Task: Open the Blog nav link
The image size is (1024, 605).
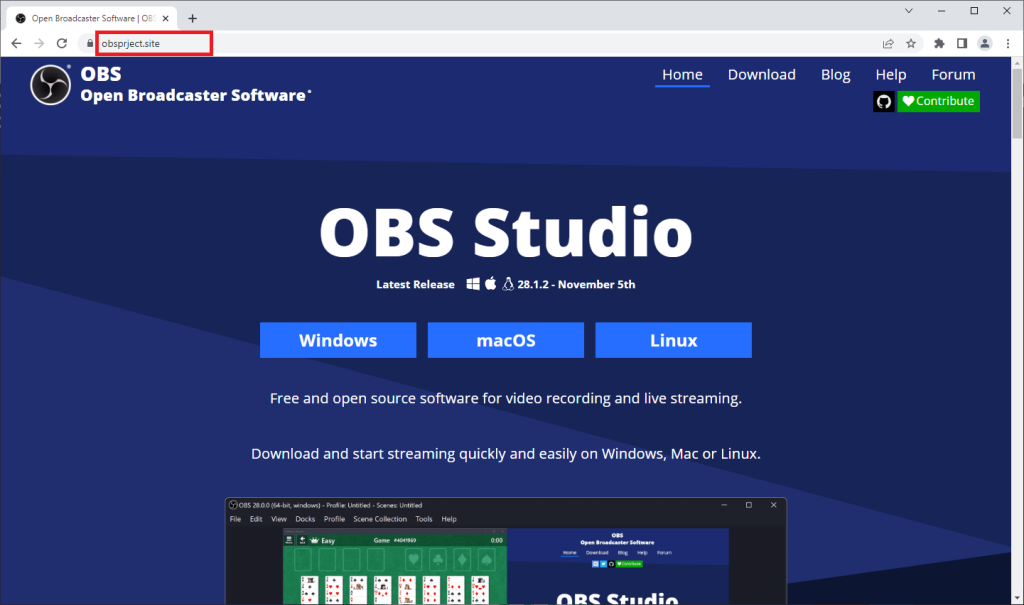Action: coord(835,75)
